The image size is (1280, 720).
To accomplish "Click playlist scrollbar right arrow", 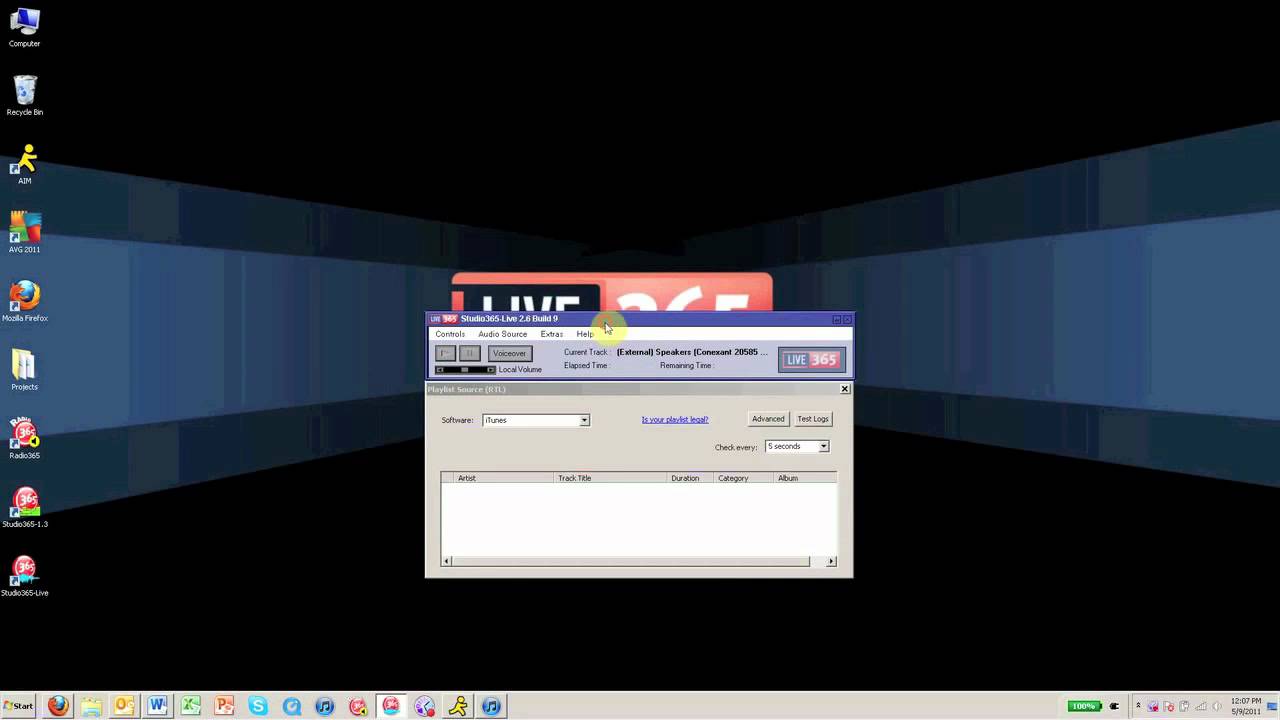I will pos(831,561).
